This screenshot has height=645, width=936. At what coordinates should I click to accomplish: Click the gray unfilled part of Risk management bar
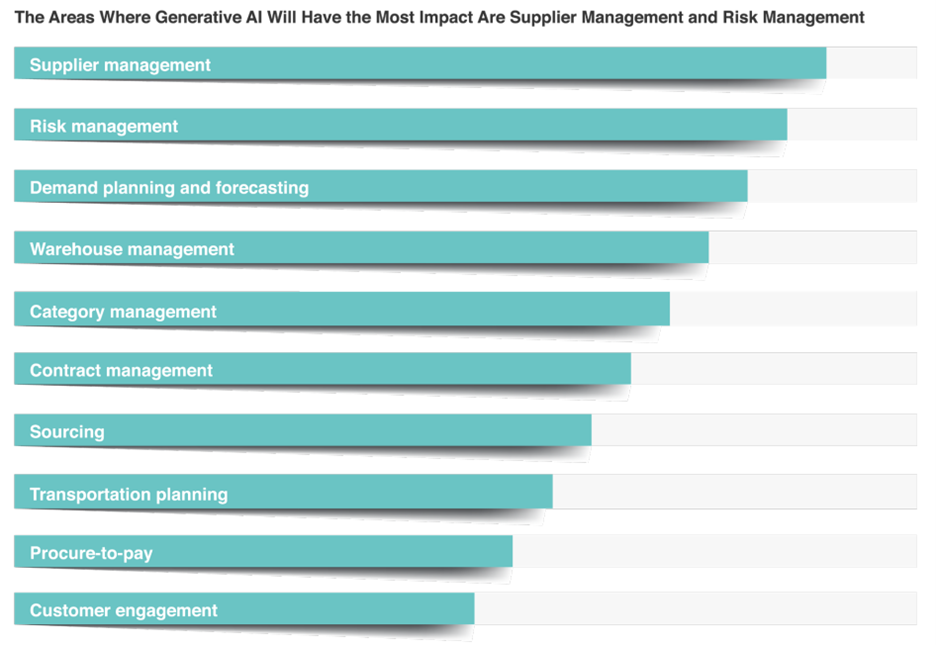851,124
